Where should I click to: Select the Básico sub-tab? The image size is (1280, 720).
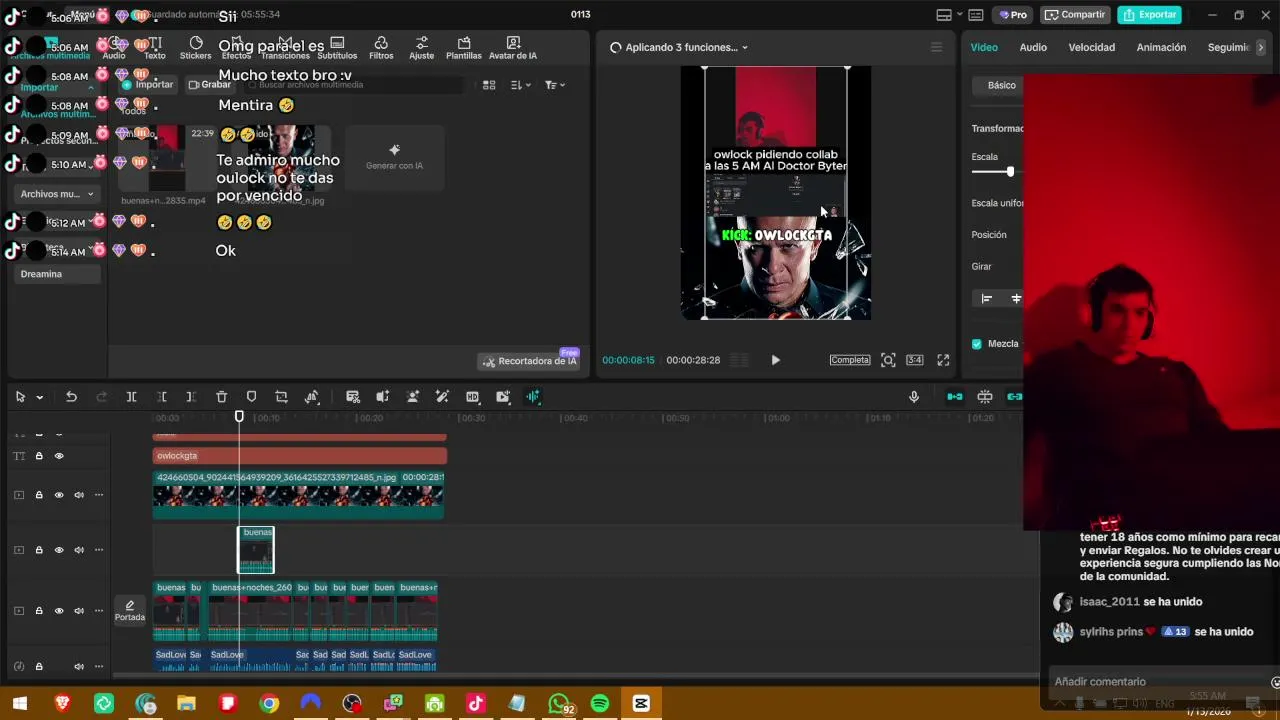tap(1002, 85)
